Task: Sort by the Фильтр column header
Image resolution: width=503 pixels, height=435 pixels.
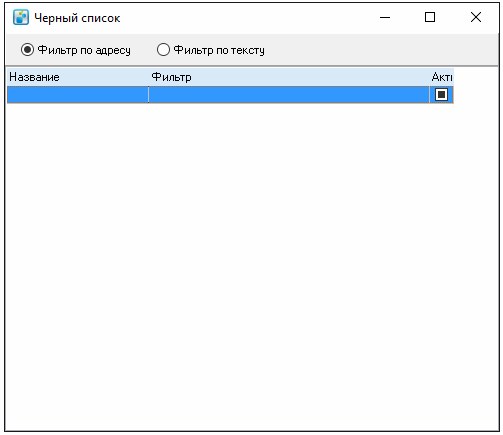Action: (289, 77)
